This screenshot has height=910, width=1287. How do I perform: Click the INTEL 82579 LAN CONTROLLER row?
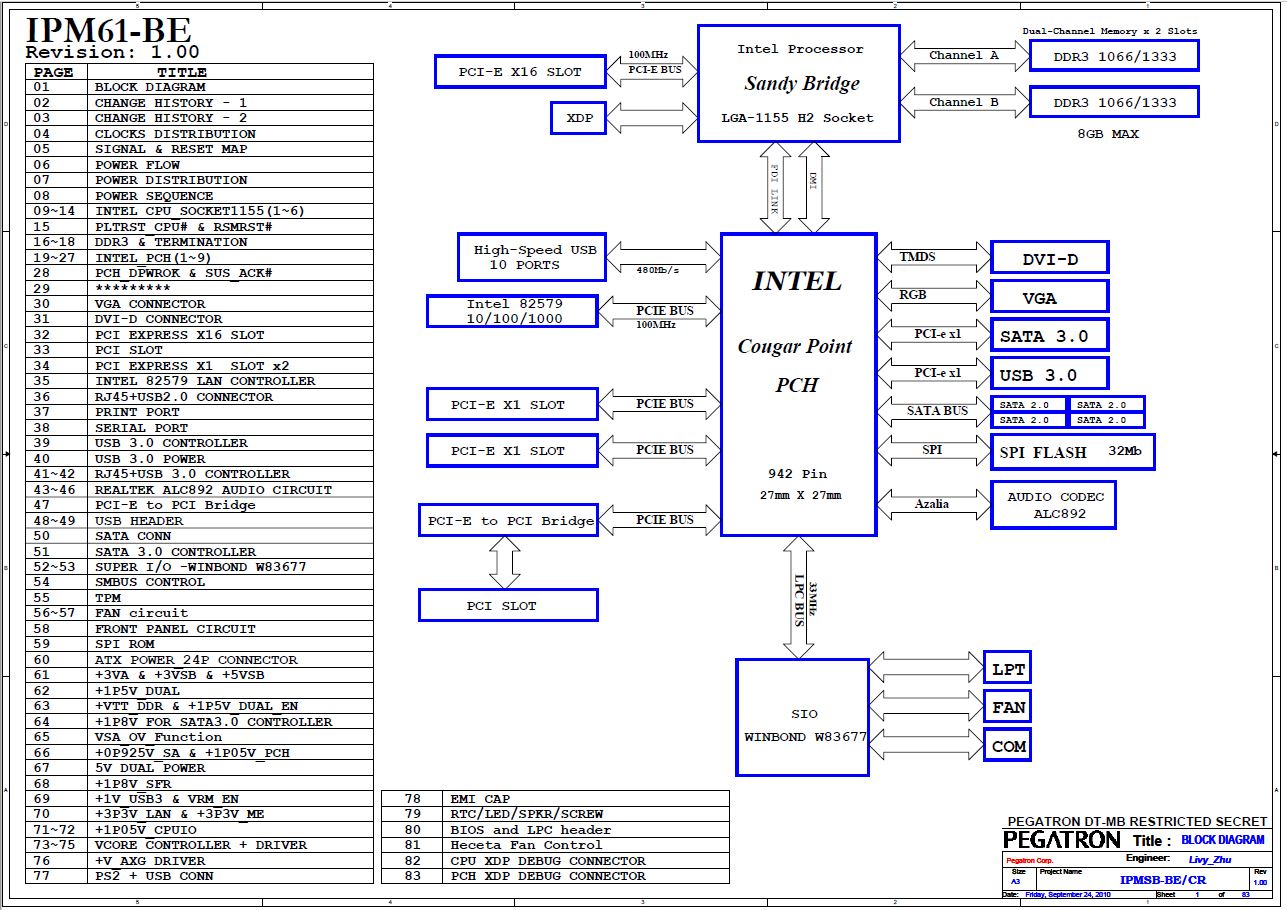point(199,381)
